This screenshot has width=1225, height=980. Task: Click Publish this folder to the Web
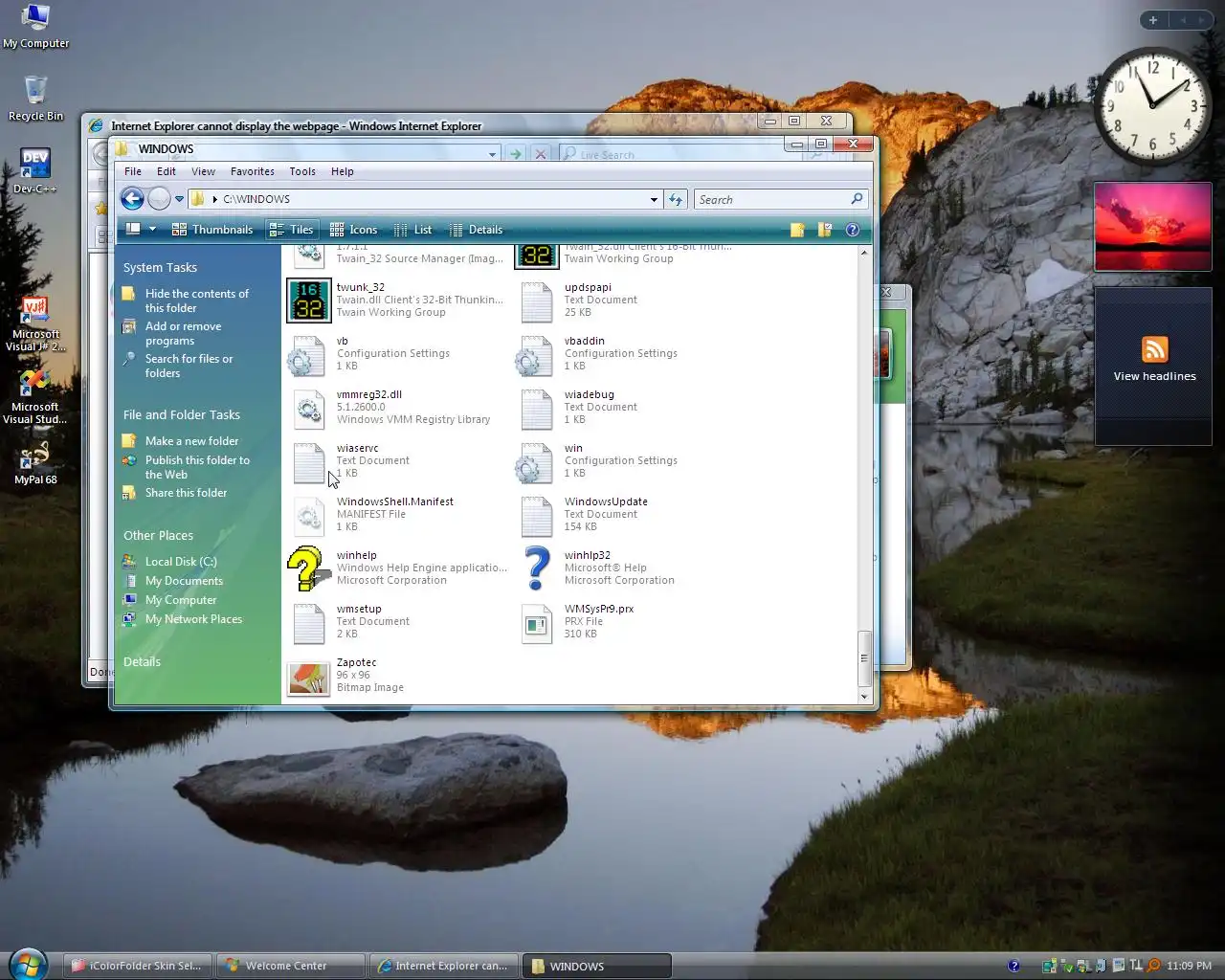click(x=197, y=467)
